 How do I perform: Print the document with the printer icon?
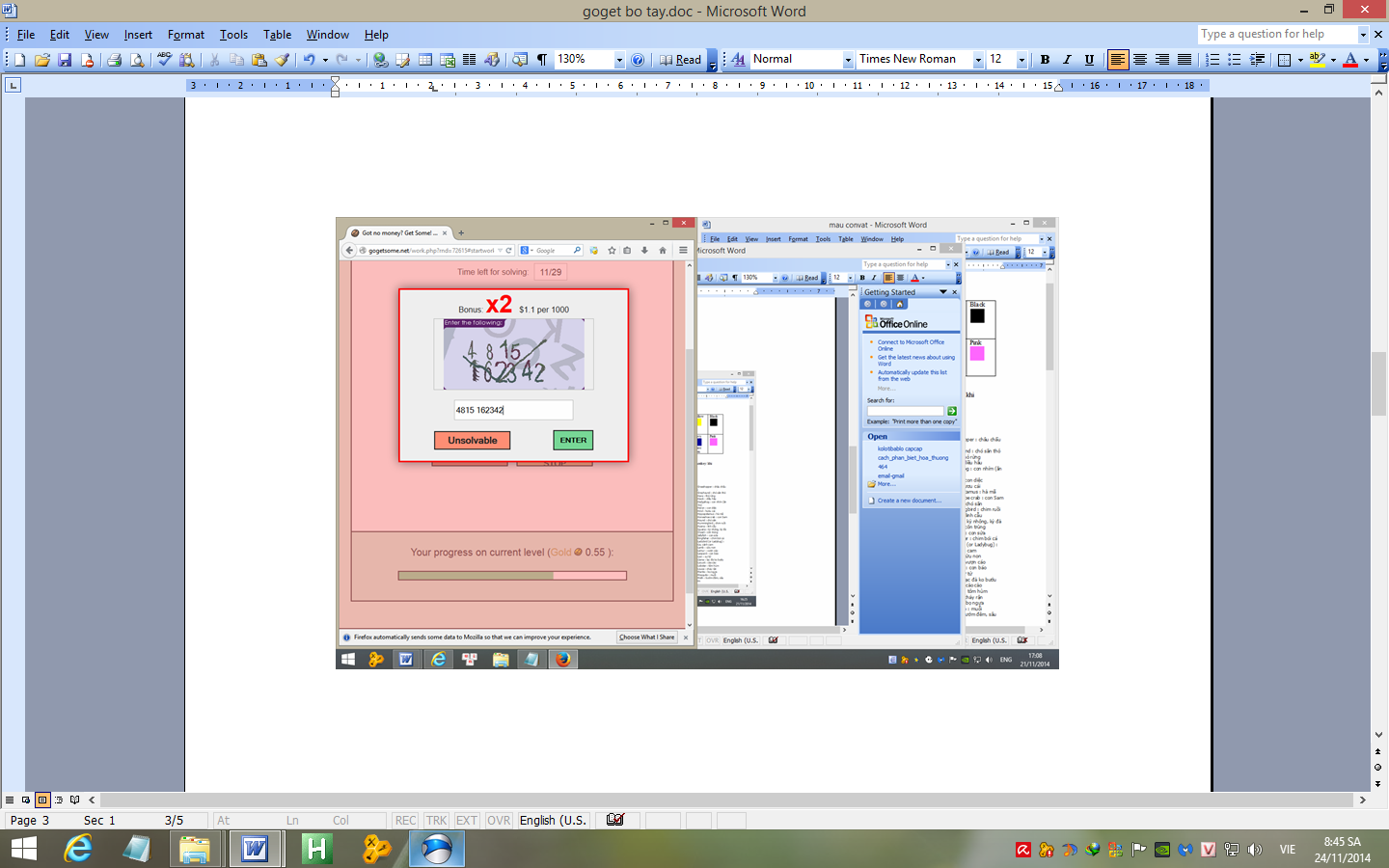click(114, 60)
